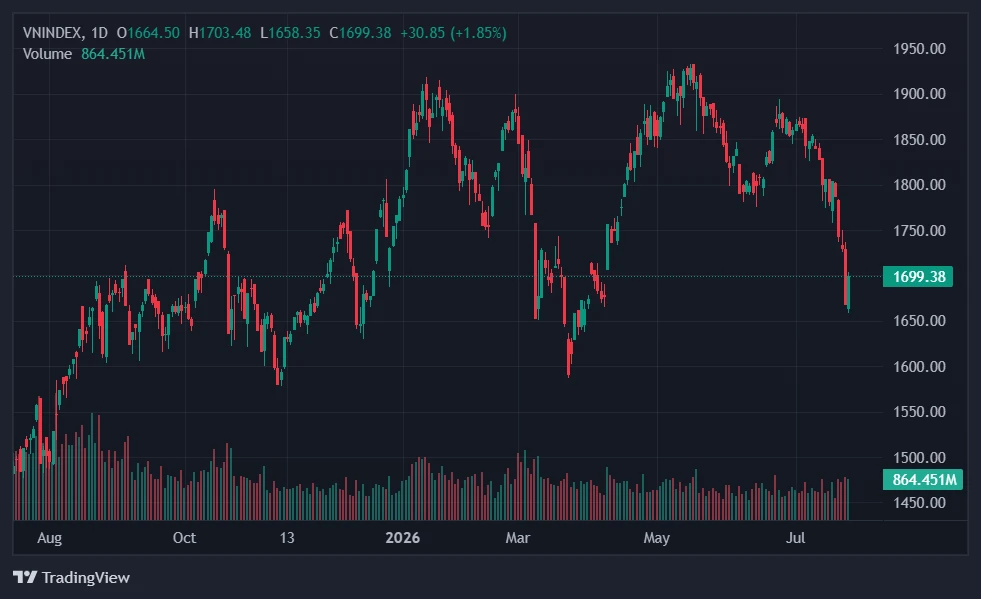Click the green 864.451M volume axis tag
The height and width of the screenshot is (599, 981).
coord(923,479)
